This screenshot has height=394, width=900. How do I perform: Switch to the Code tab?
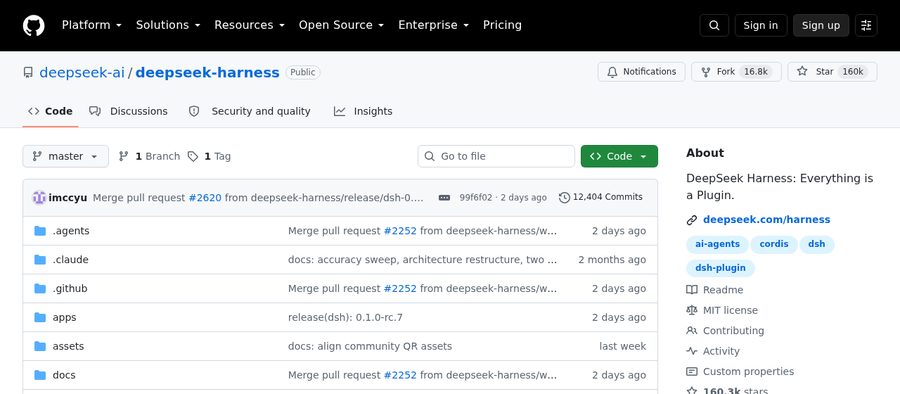(50, 111)
